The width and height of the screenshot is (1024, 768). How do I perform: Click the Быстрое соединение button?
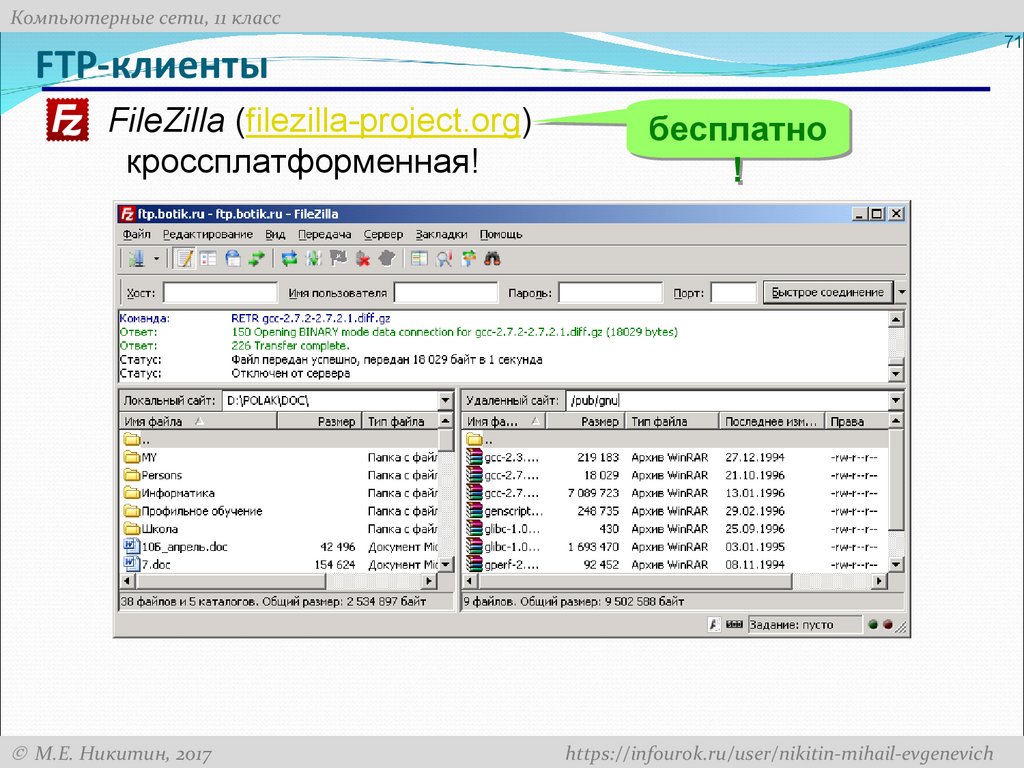coord(827,292)
